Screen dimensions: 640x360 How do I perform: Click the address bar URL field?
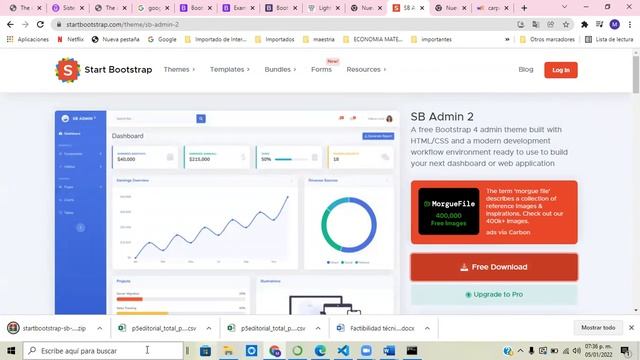pyautogui.click(x=286, y=24)
